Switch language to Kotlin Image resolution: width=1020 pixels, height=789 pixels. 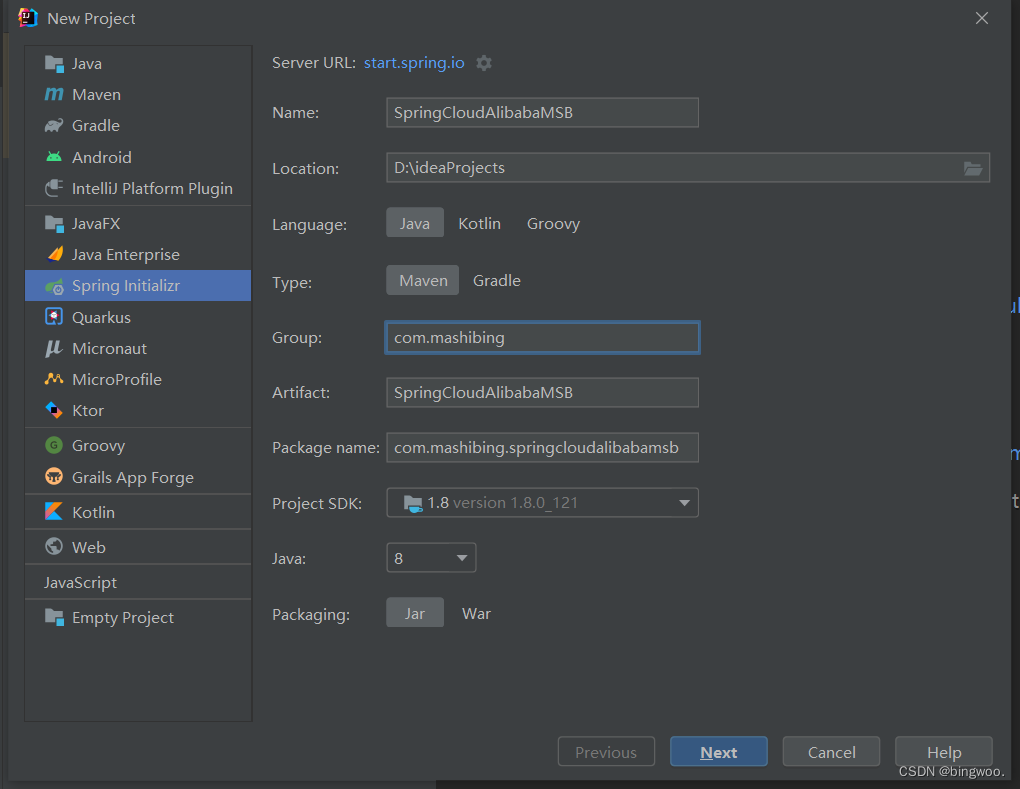(x=479, y=223)
